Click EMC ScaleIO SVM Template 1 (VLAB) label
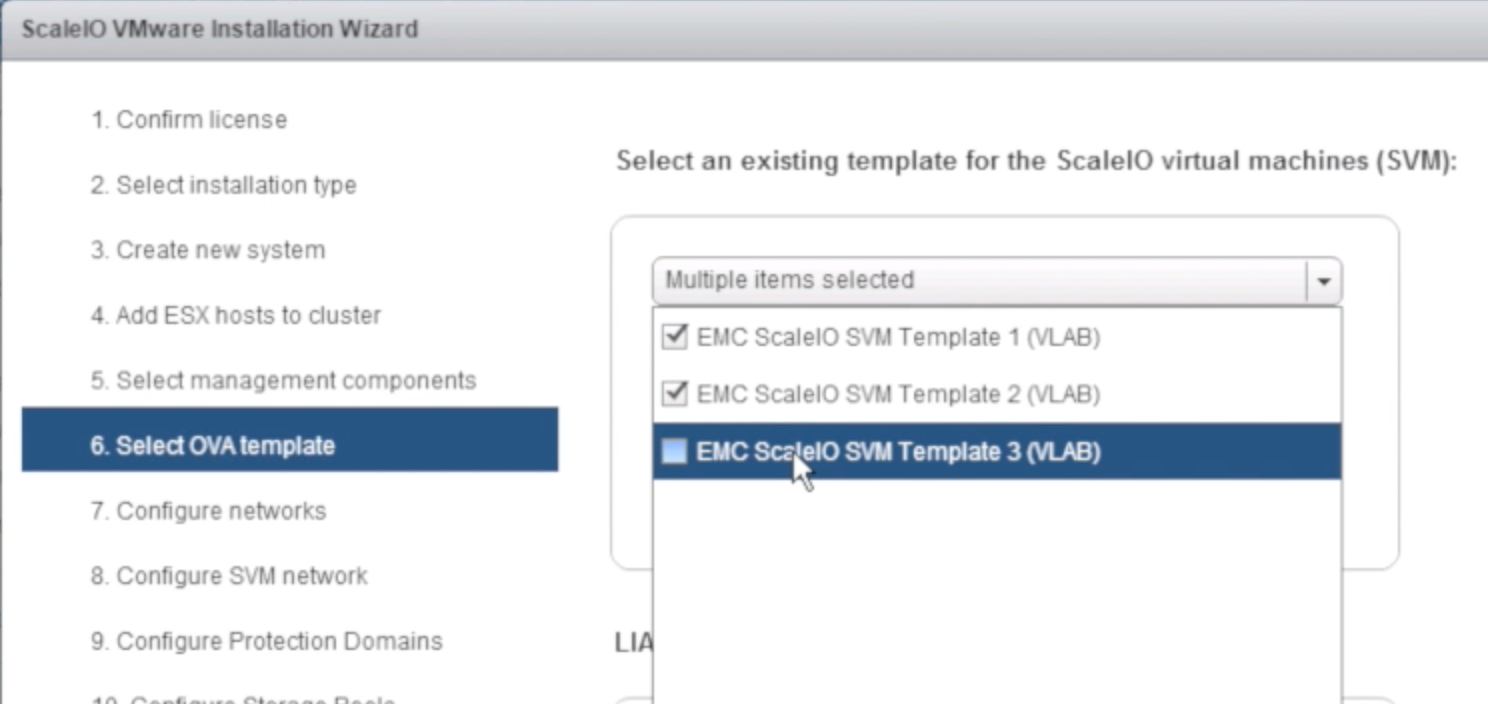The image size is (1488, 704). (898, 338)
